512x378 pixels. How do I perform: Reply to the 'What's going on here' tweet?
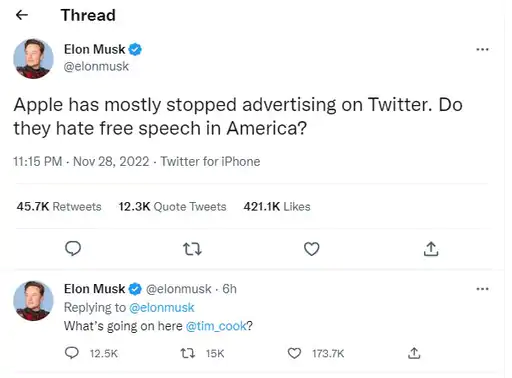coord(72,353)
